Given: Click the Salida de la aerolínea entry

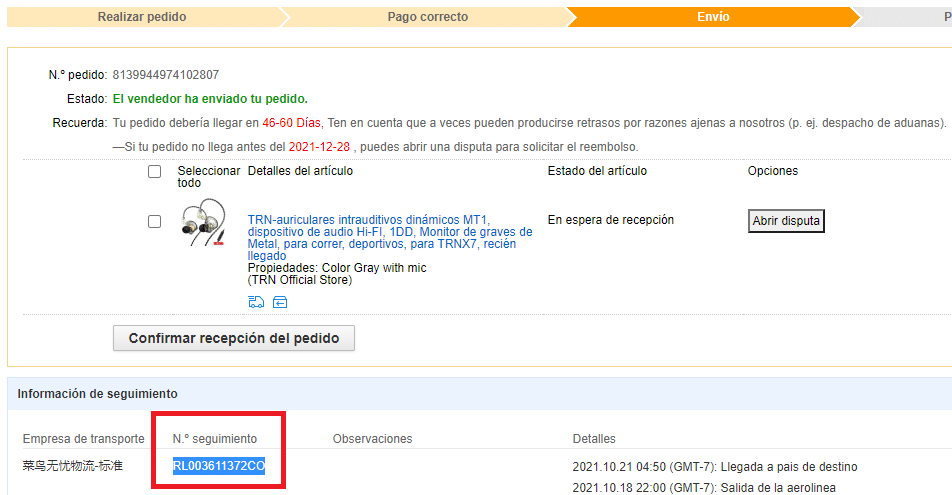Looking at the screenshot, I should tap(704, 487).
